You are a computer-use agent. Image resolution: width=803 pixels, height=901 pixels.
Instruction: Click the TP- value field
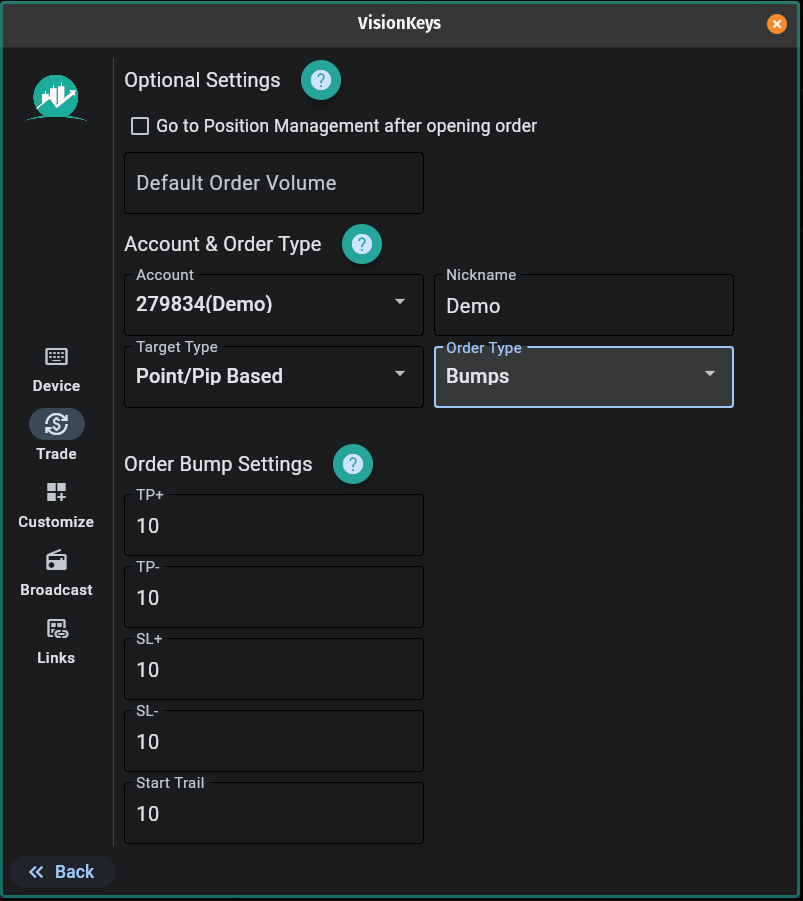(x=274, y=597)
